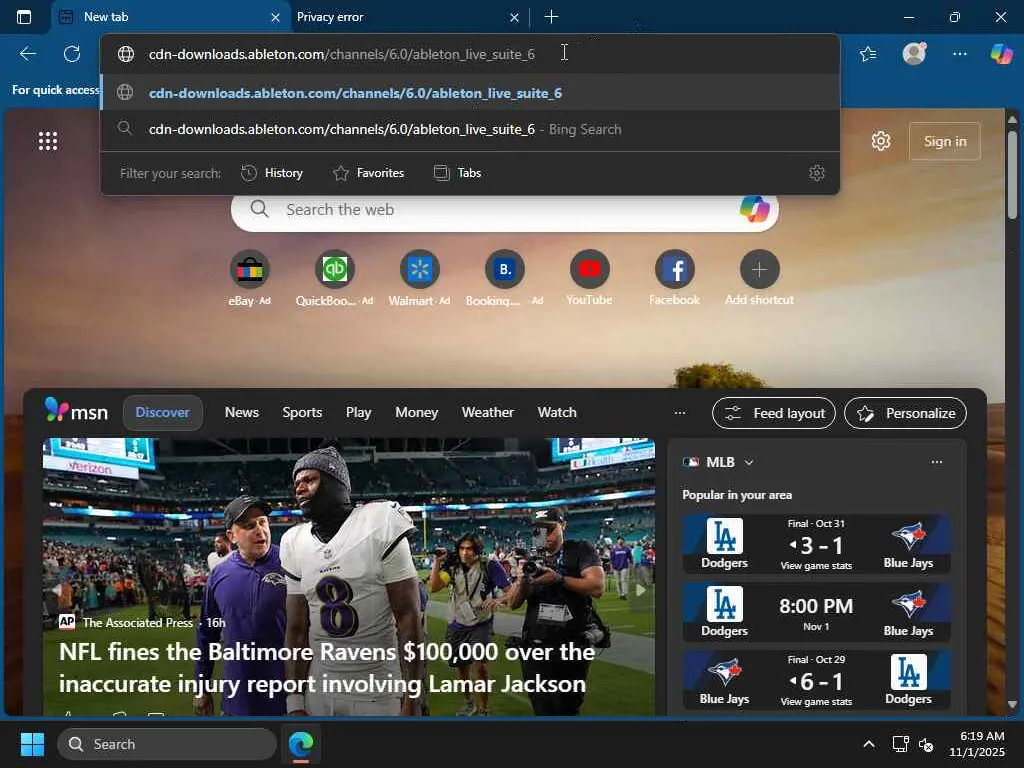
Task: Launch Copilot from web search box
Action: [754, 210]
